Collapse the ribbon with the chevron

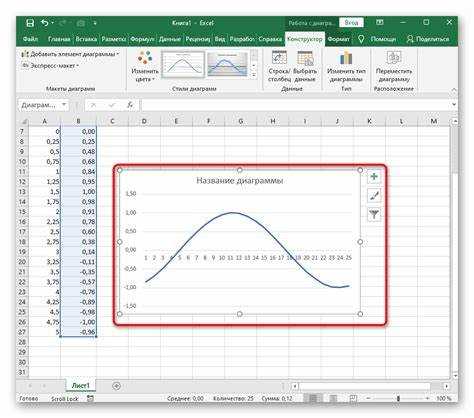coord(454,90)
